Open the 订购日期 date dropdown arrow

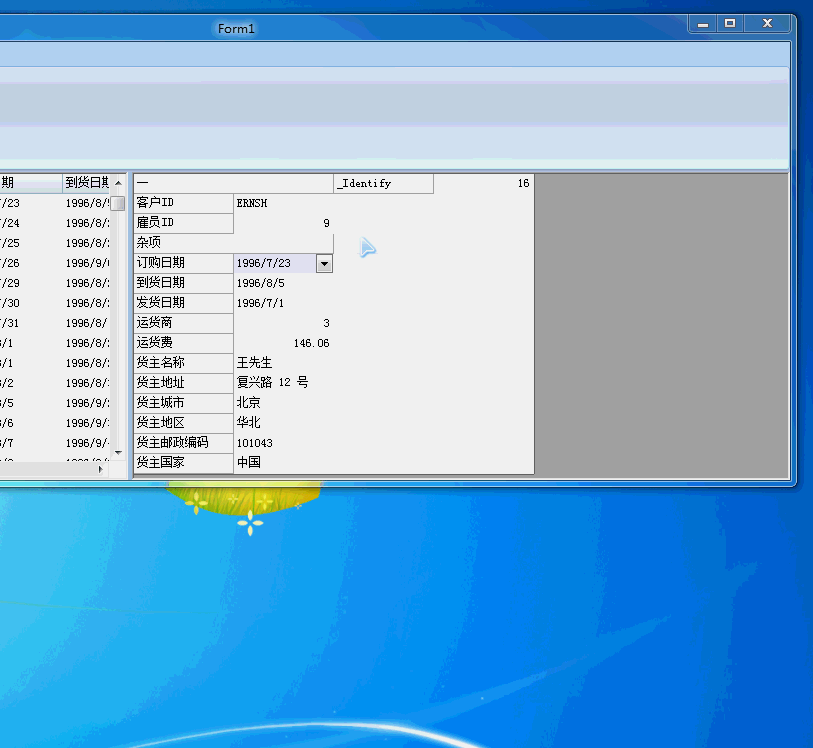tap(324, 263)
